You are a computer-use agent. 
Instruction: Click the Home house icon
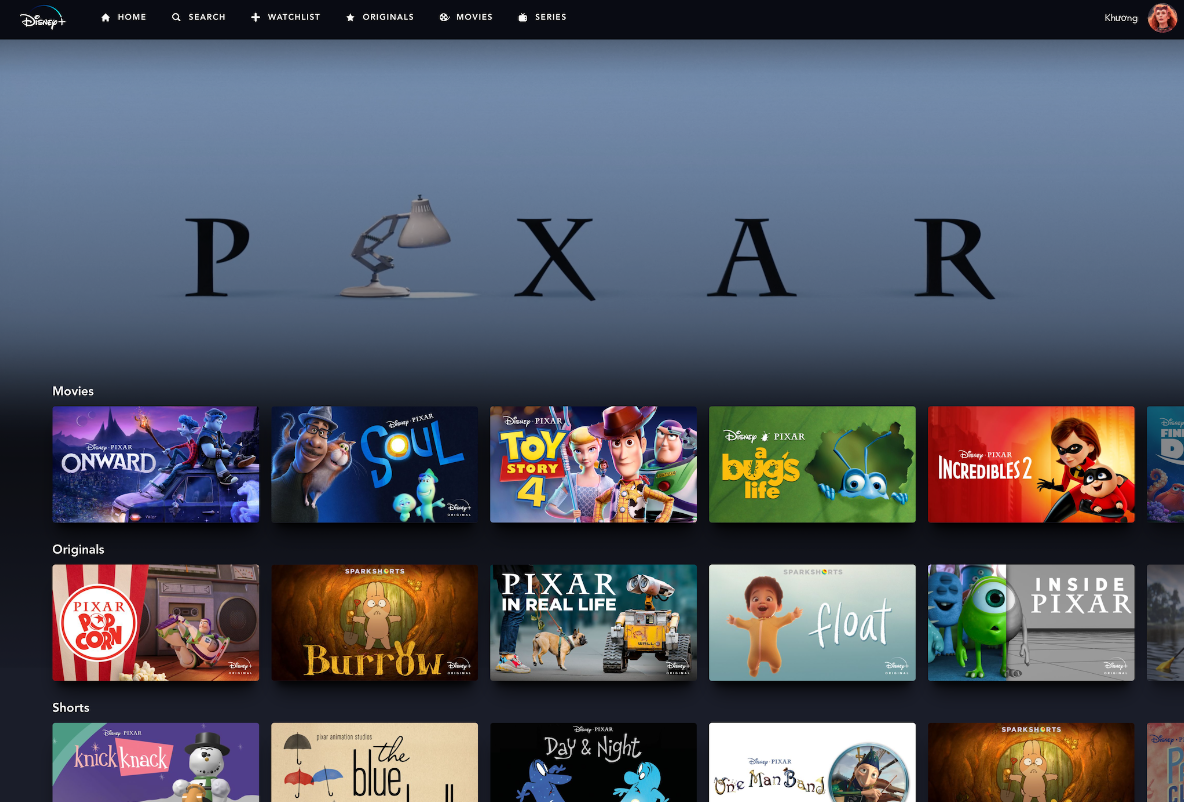tap(106, 17)
